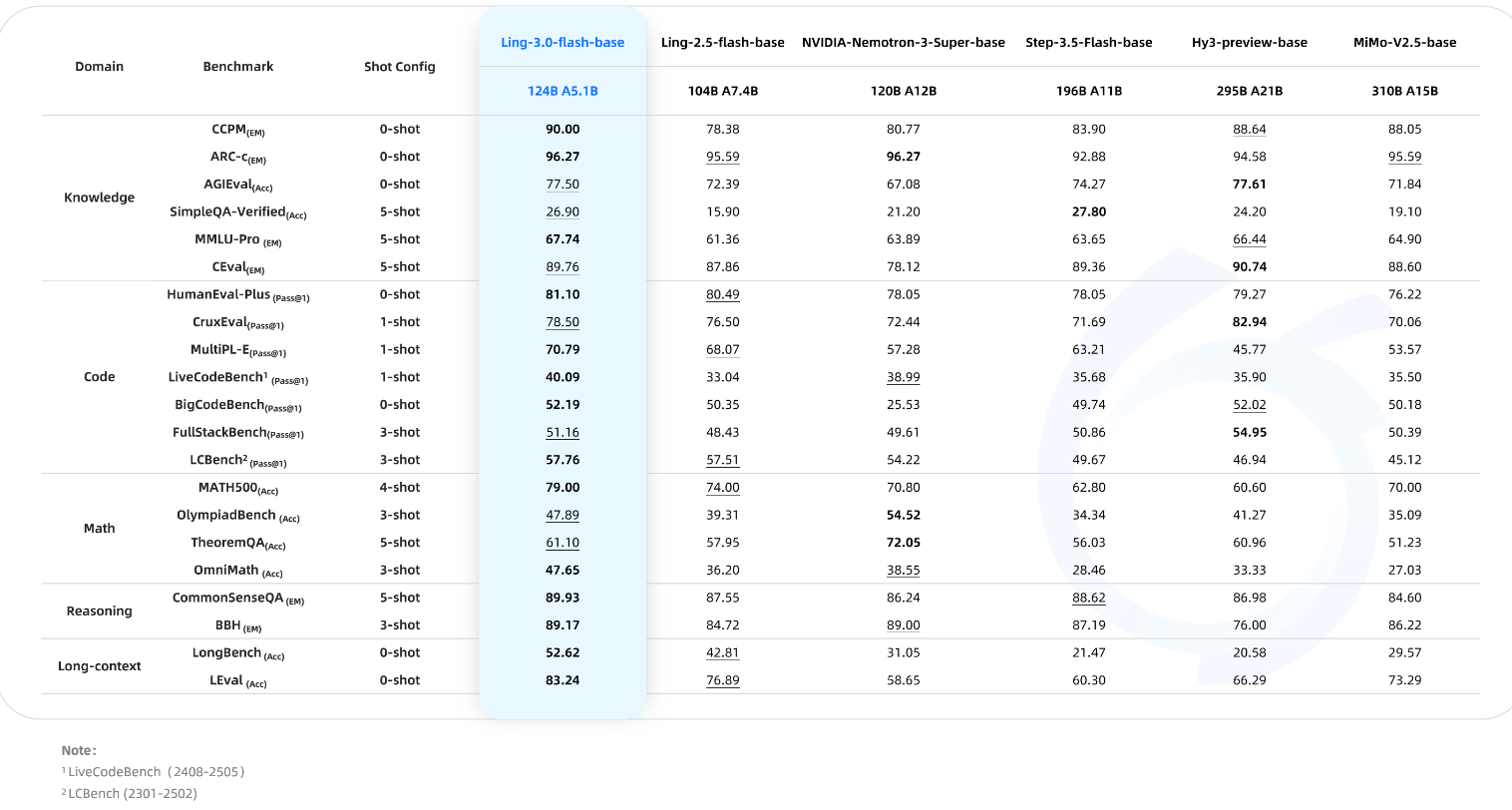Click the NVIDIA-Nemotron-3-Super-base column header

pyautogui.click(x=904, y=43)
